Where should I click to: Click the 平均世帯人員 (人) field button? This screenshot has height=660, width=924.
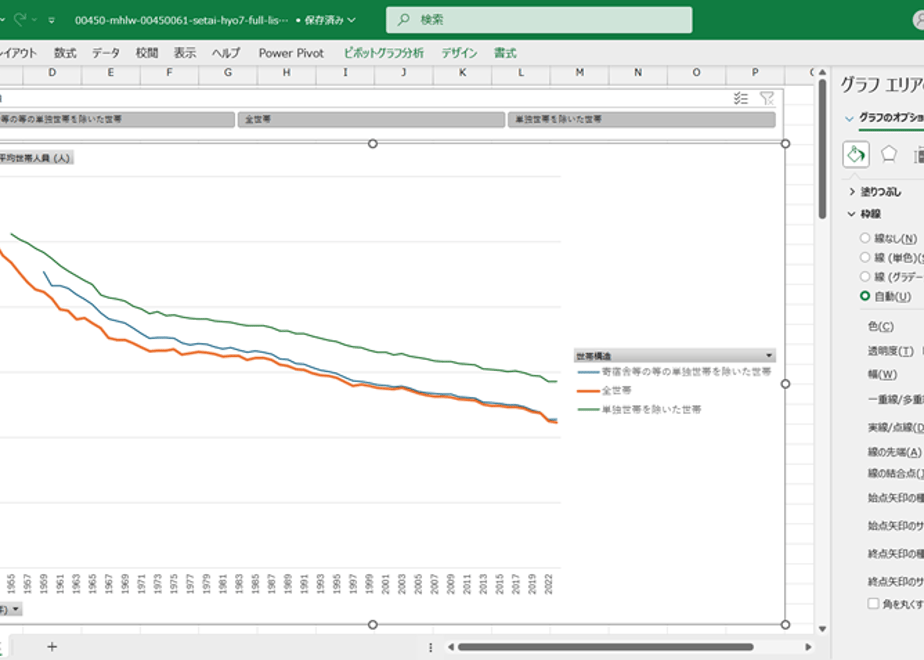click(37, 158)
